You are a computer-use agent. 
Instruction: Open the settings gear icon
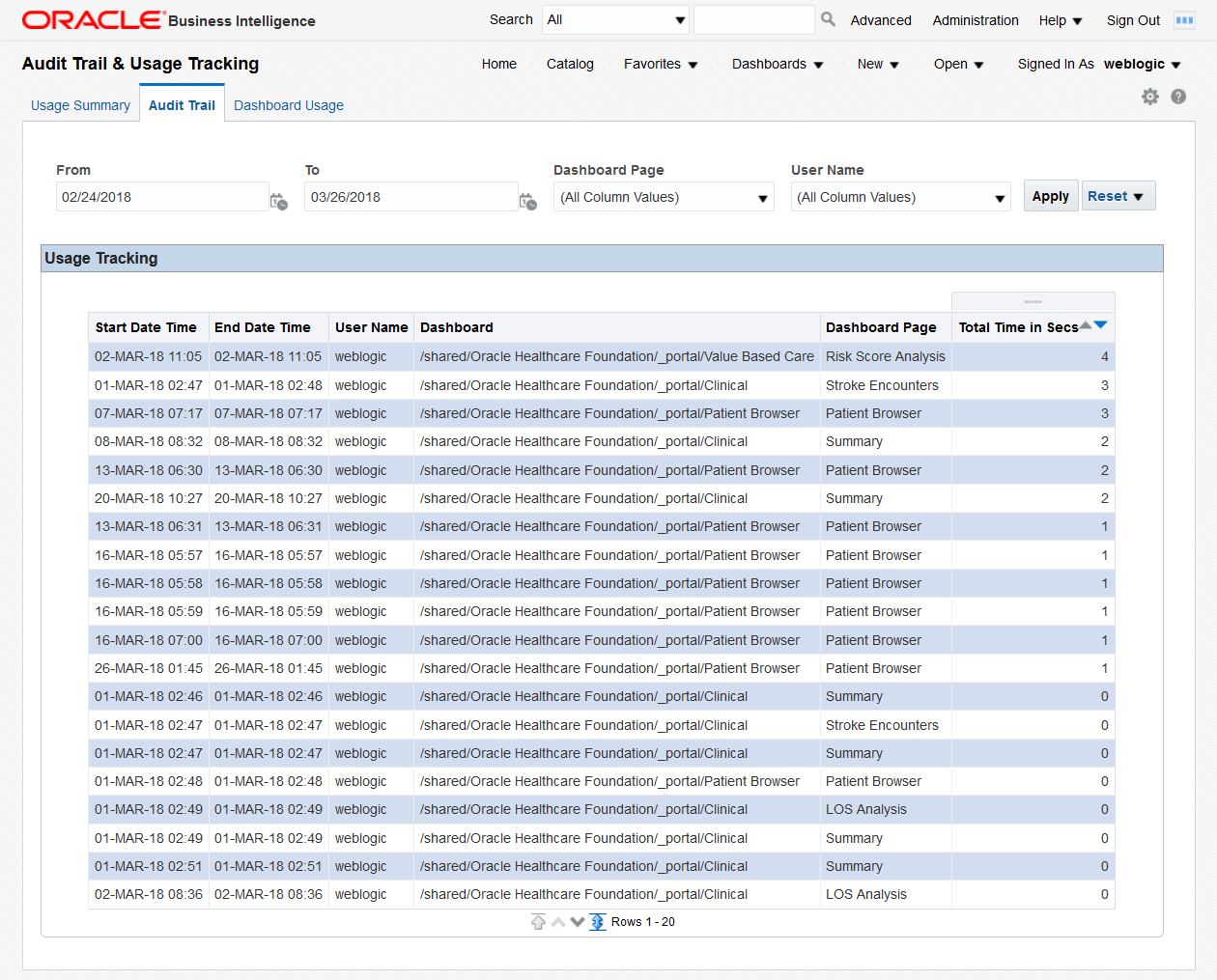(x=1149, y=97)
